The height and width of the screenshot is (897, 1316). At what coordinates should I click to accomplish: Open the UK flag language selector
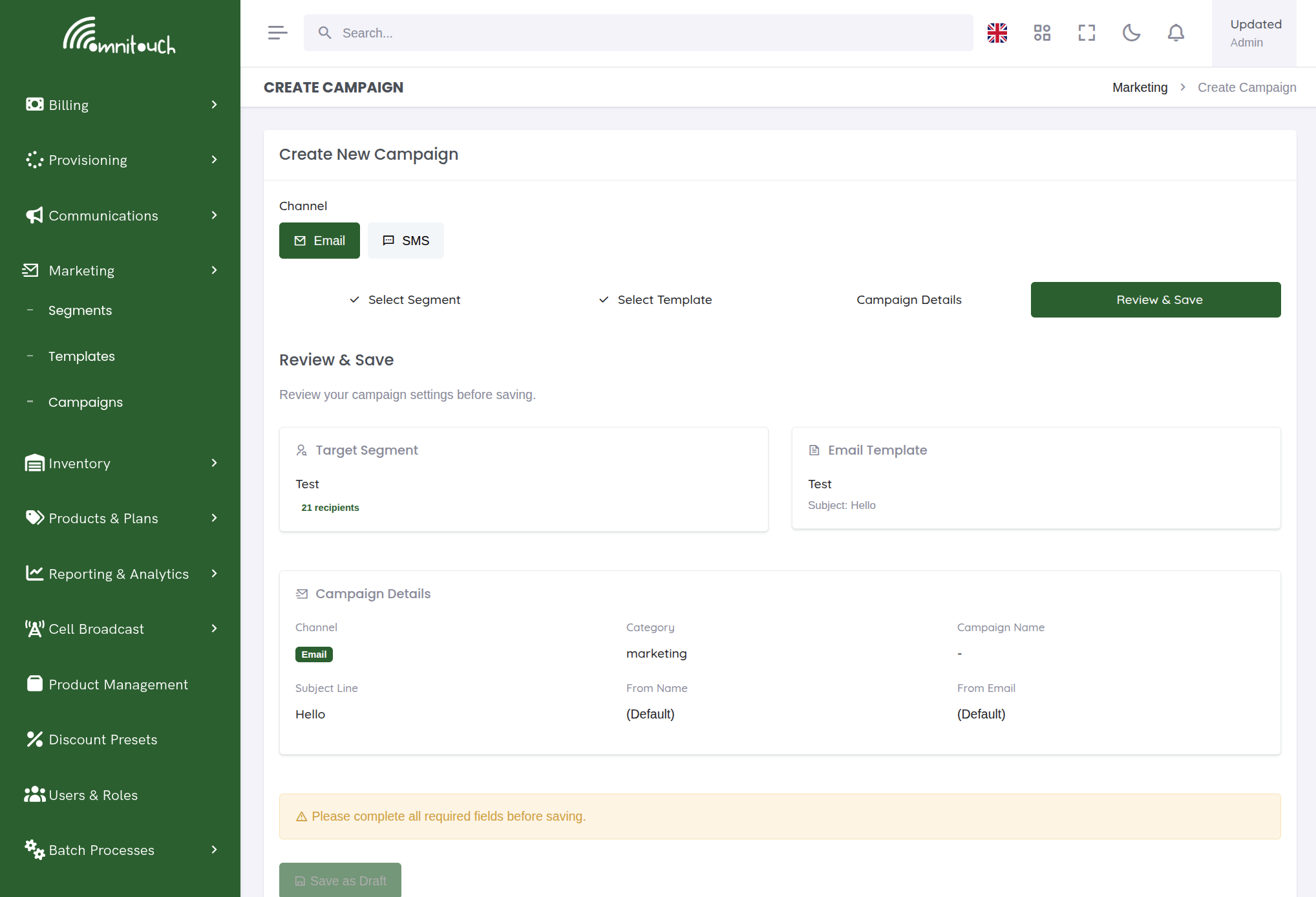tap(997, 33)
